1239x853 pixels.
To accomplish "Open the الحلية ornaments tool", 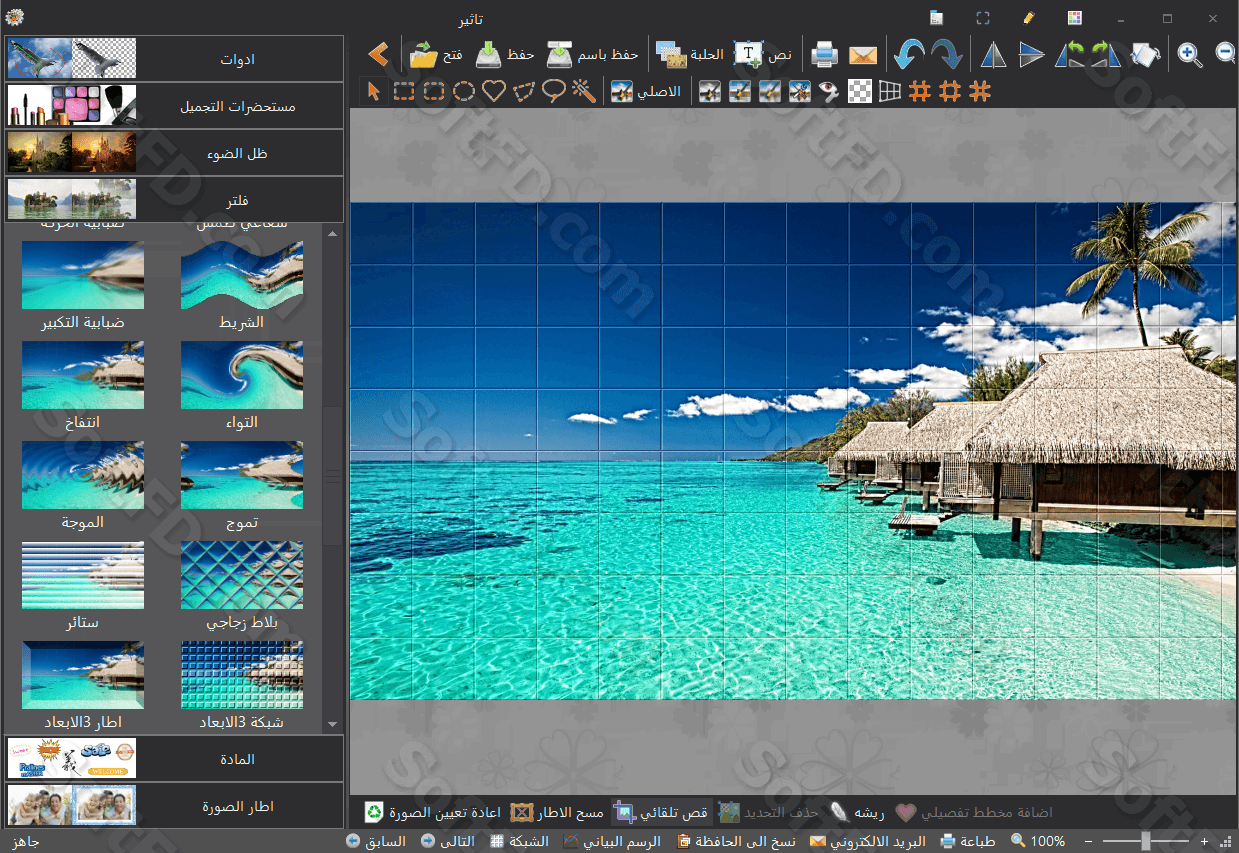I will [690, 54].
